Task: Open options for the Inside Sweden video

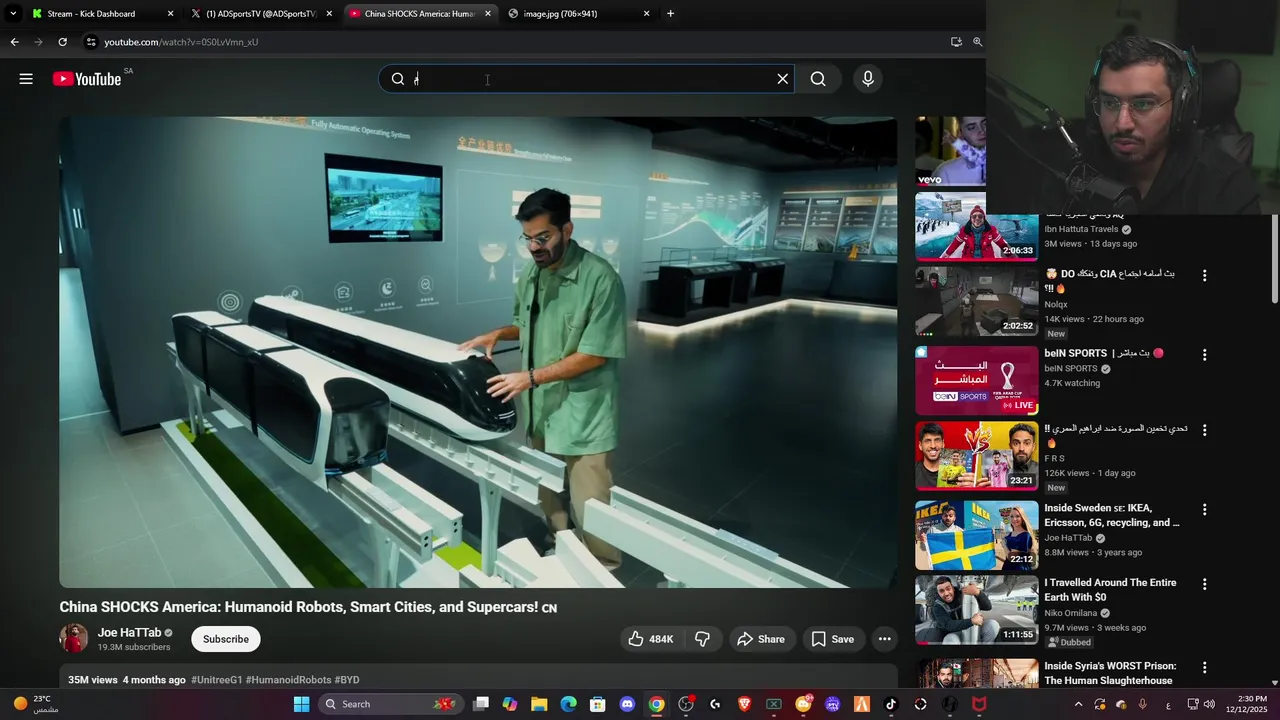Action: pos(1204,509)
